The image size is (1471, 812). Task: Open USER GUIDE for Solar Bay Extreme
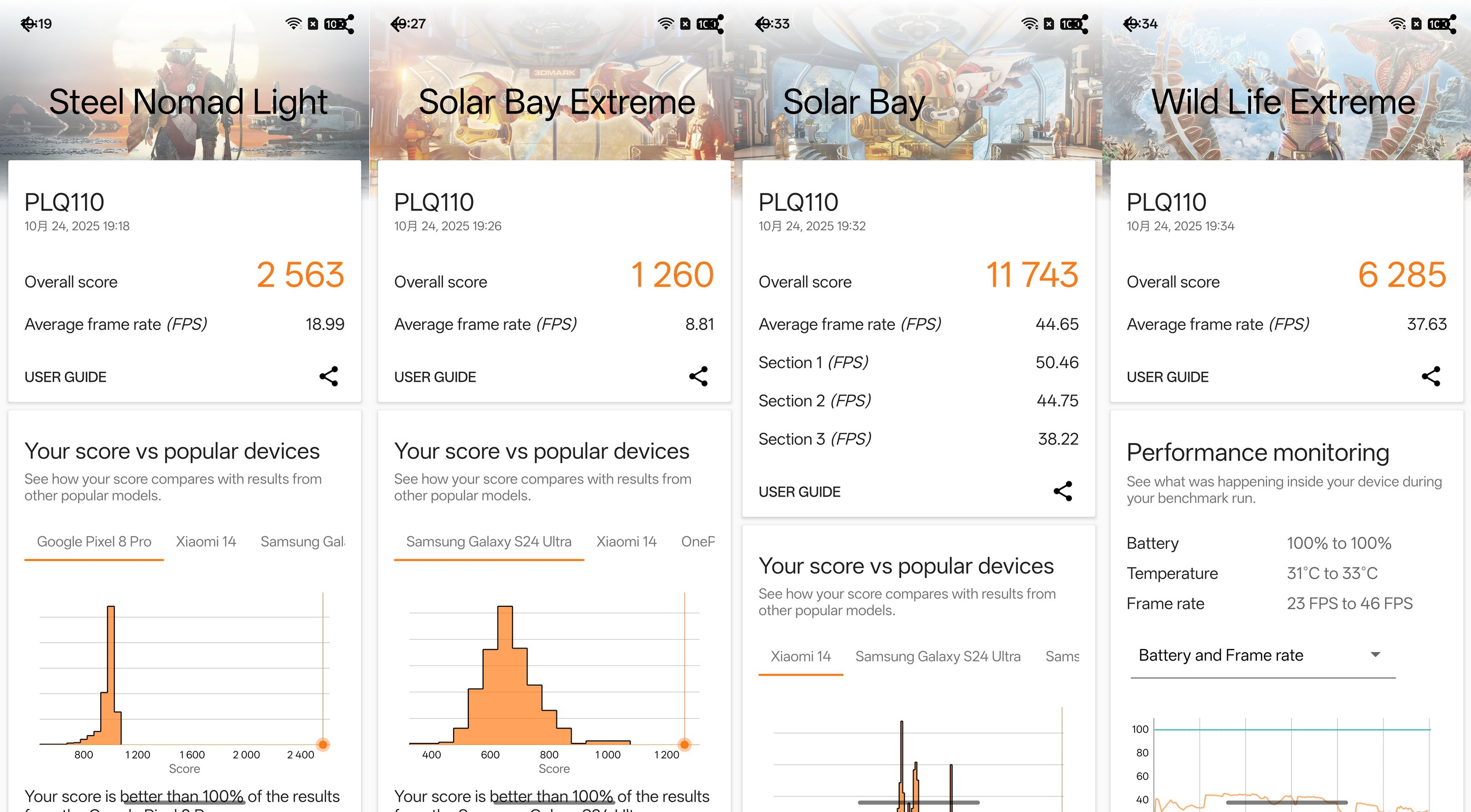435,377
